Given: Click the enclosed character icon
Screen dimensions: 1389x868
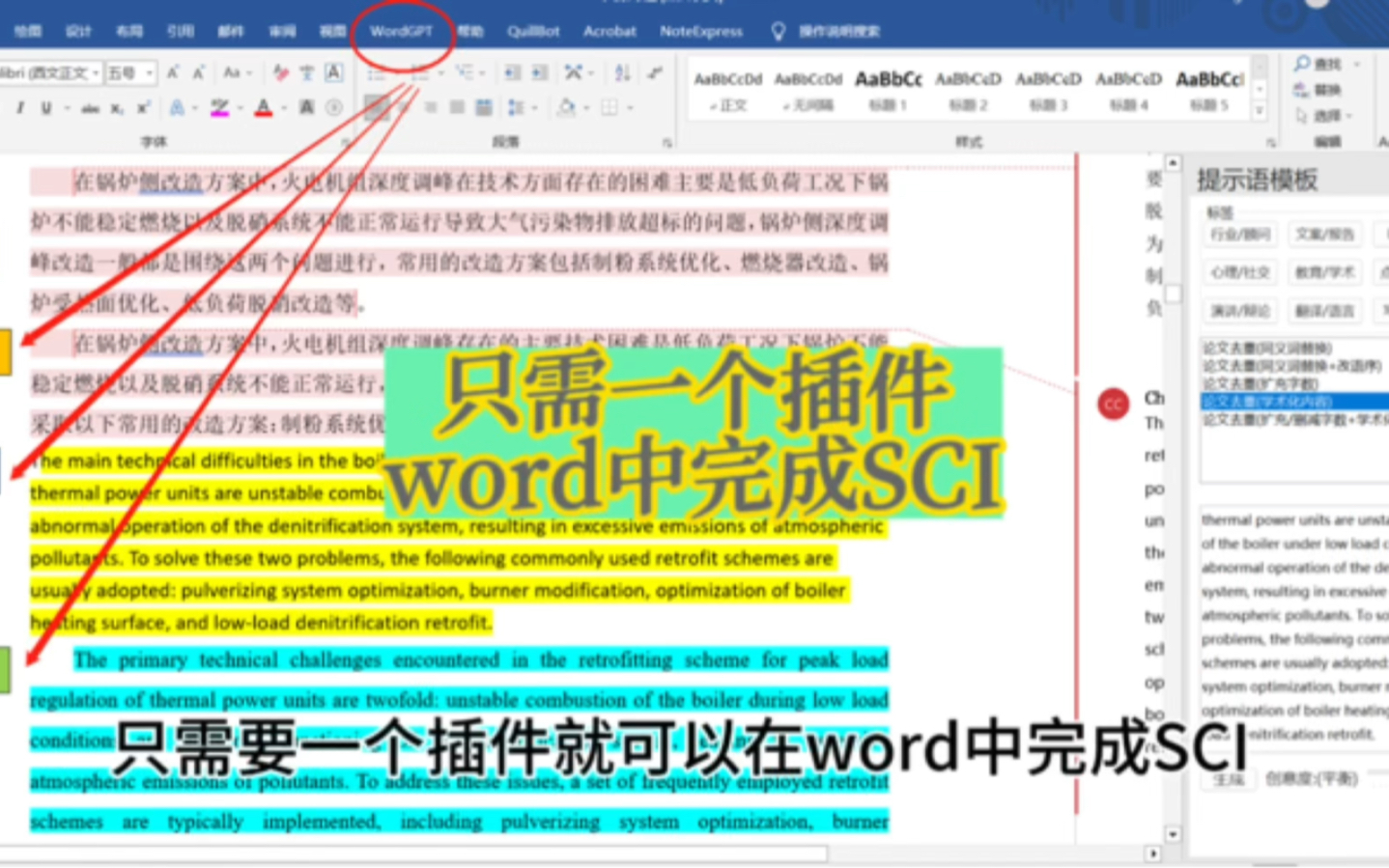Looking at the screenshot, I should [334, 108].
